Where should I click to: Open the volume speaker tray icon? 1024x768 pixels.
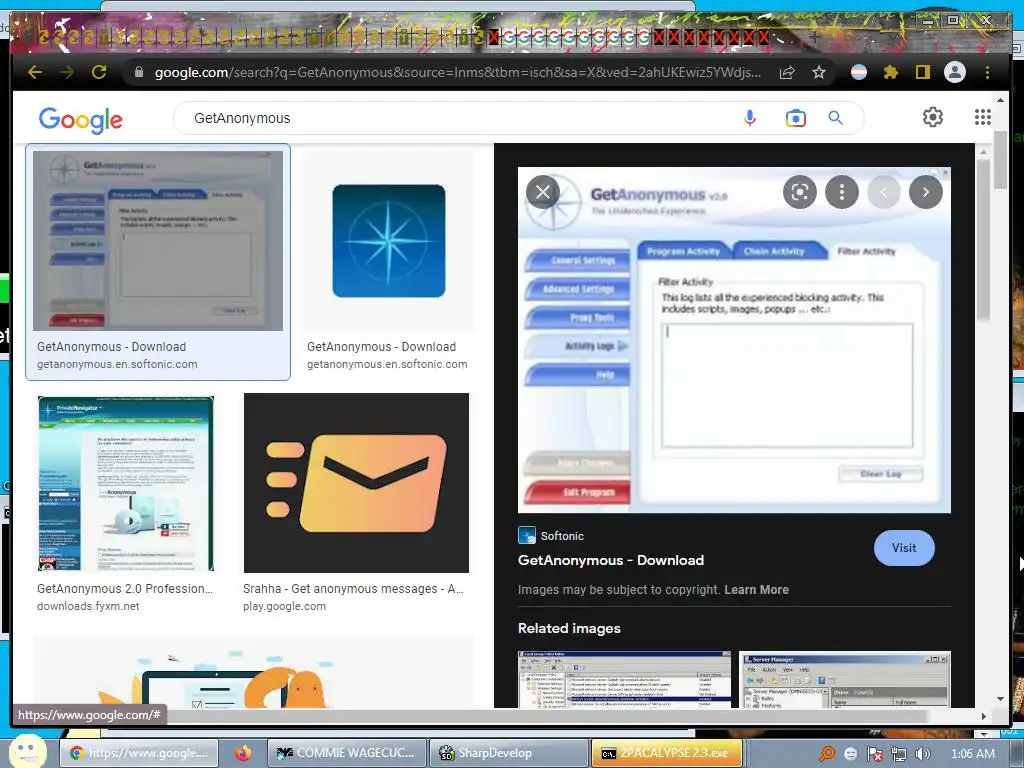tap(923, 754)
